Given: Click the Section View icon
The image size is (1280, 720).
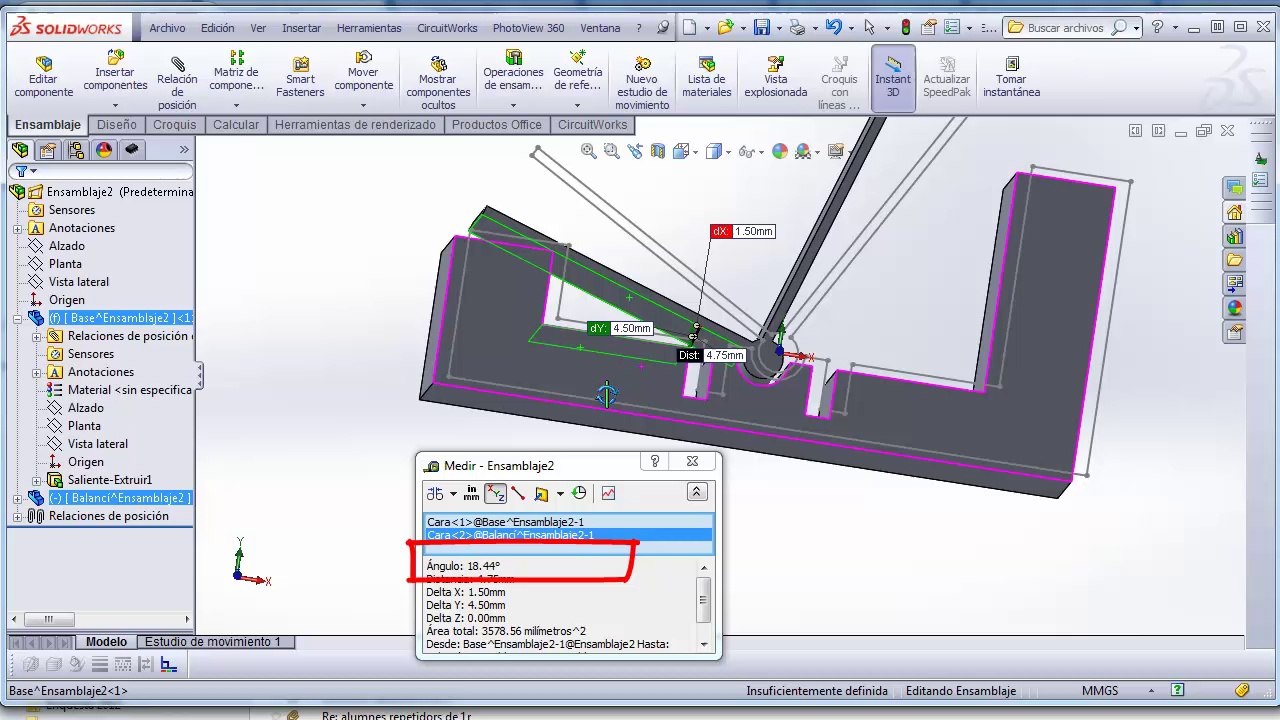Looking at the screenshot, I should 658,151.
